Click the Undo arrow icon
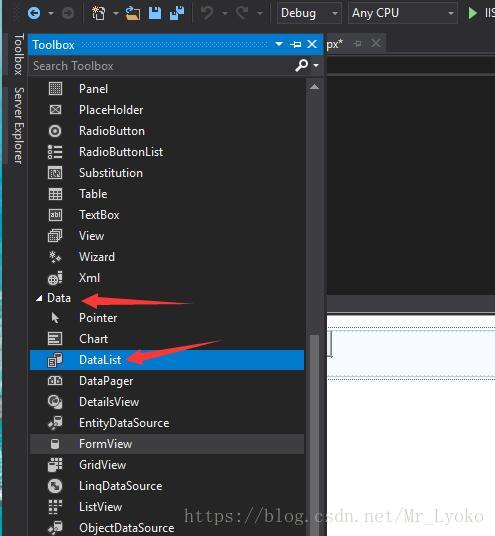 pyautogui.click(x=207, y=13)
